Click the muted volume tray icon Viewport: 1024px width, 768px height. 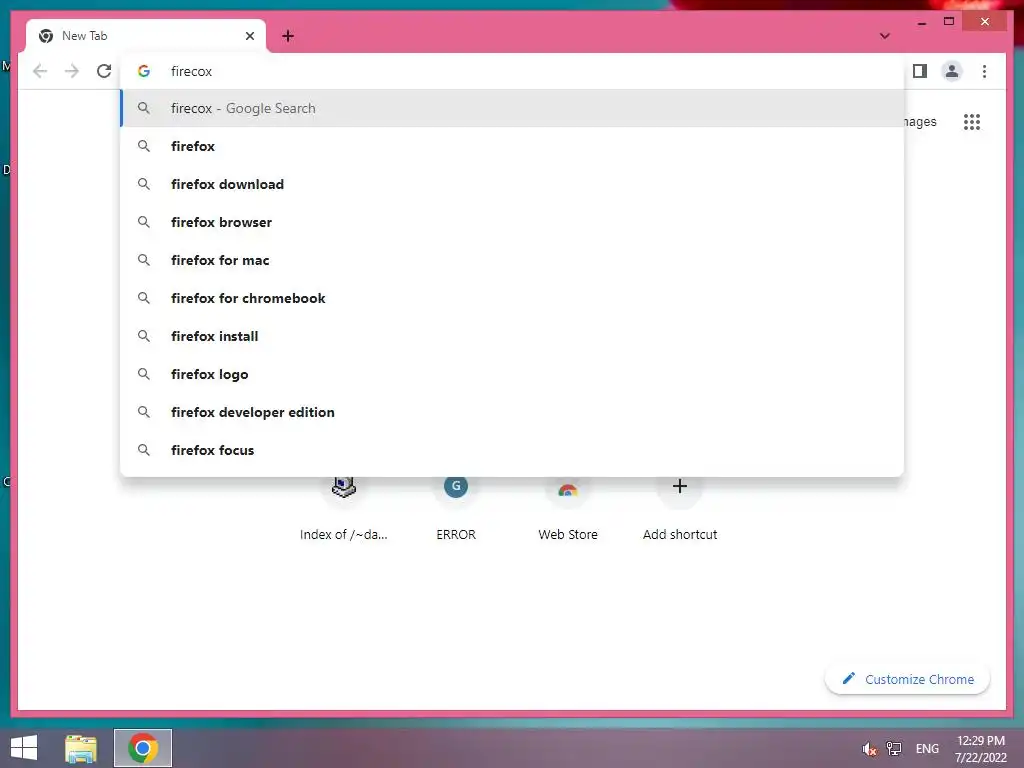click(869, 749)
